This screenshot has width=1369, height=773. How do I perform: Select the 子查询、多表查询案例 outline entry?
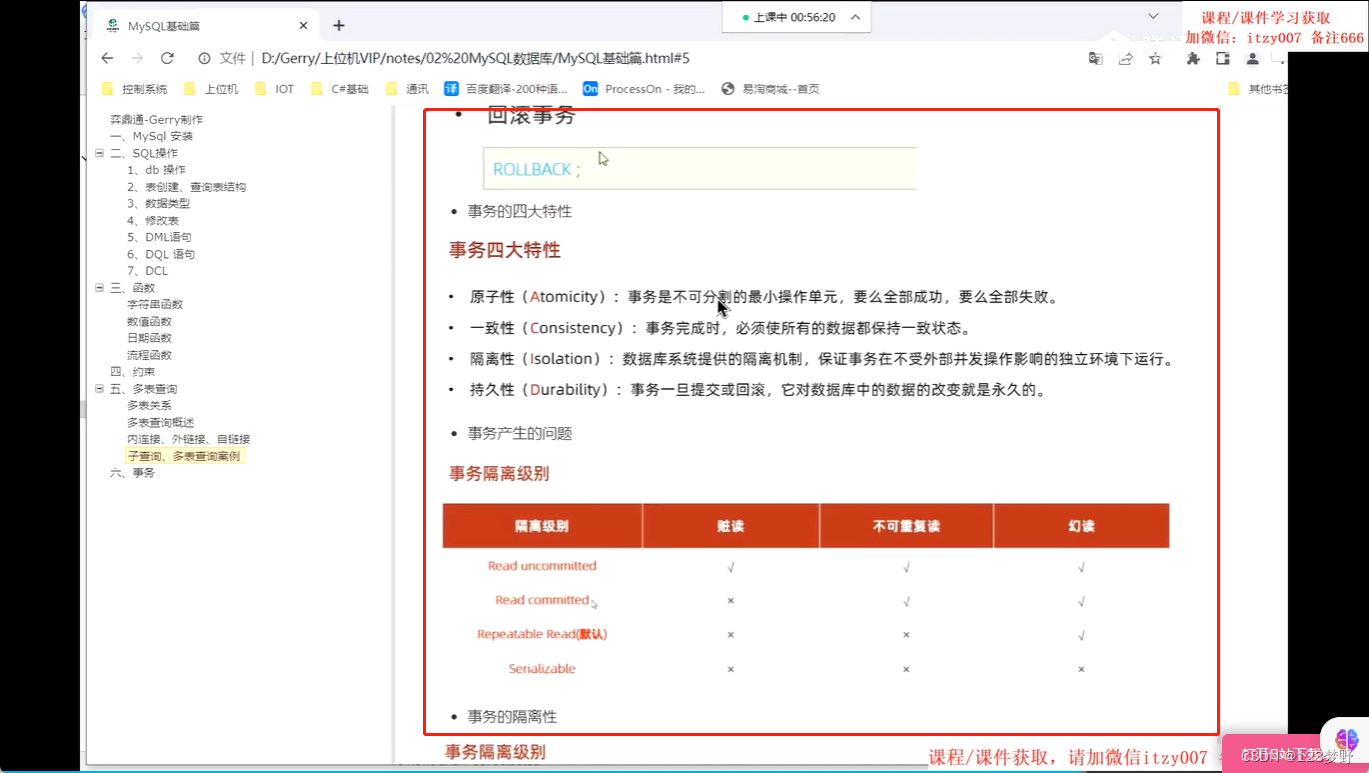(183, 455)
